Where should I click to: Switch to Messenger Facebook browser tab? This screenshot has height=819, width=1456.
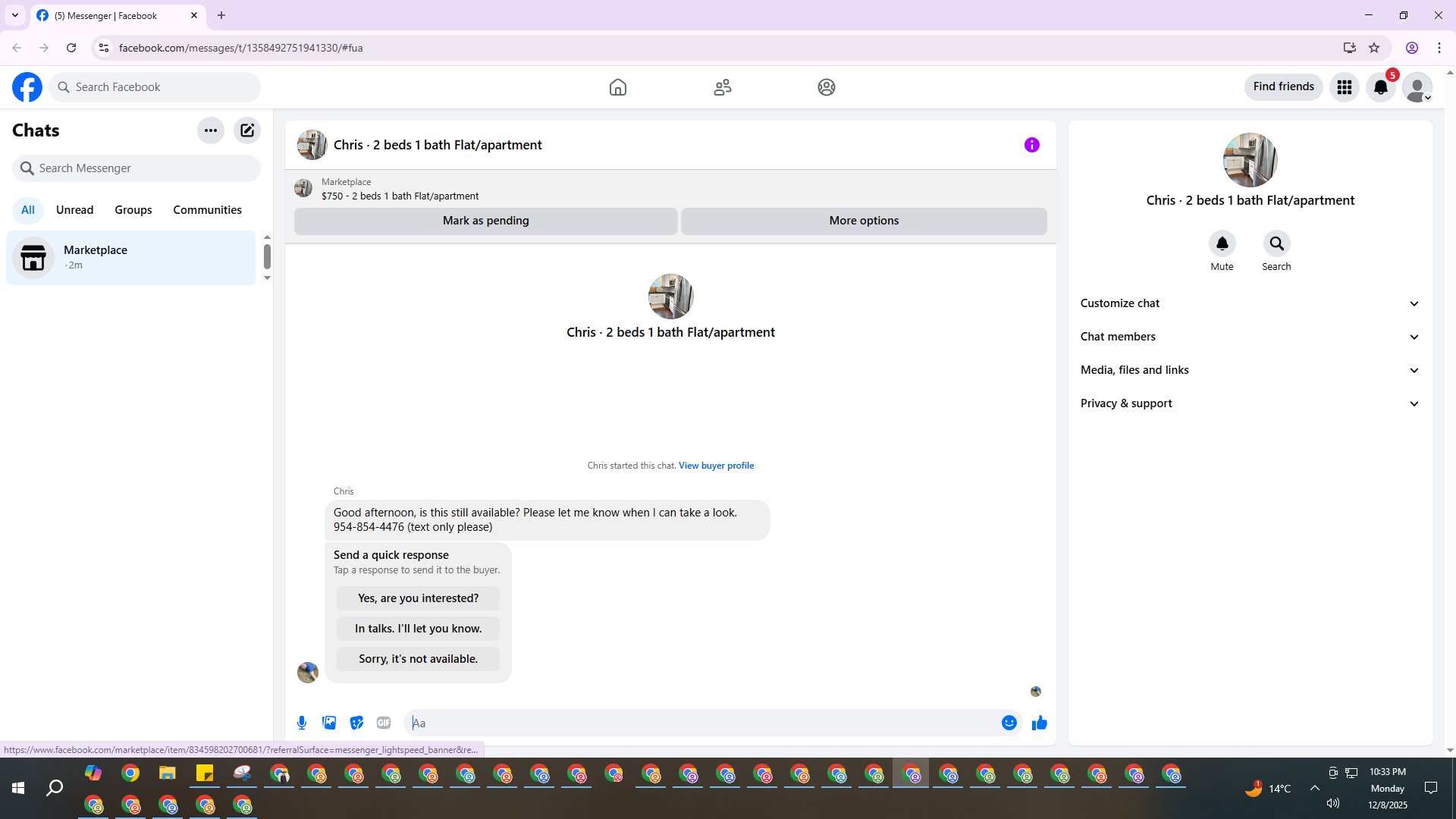pyautogui.click(x=118, y=15)
